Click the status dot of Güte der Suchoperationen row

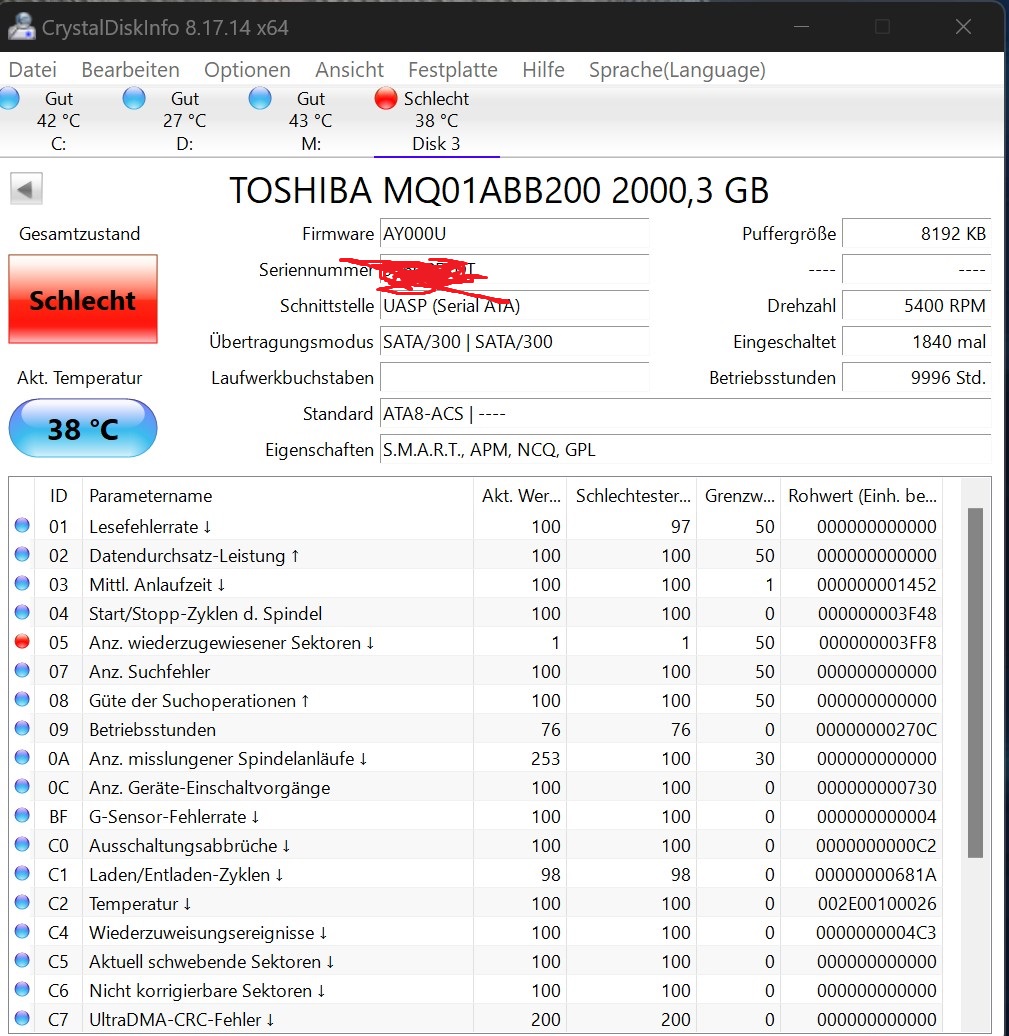point(22,699)
